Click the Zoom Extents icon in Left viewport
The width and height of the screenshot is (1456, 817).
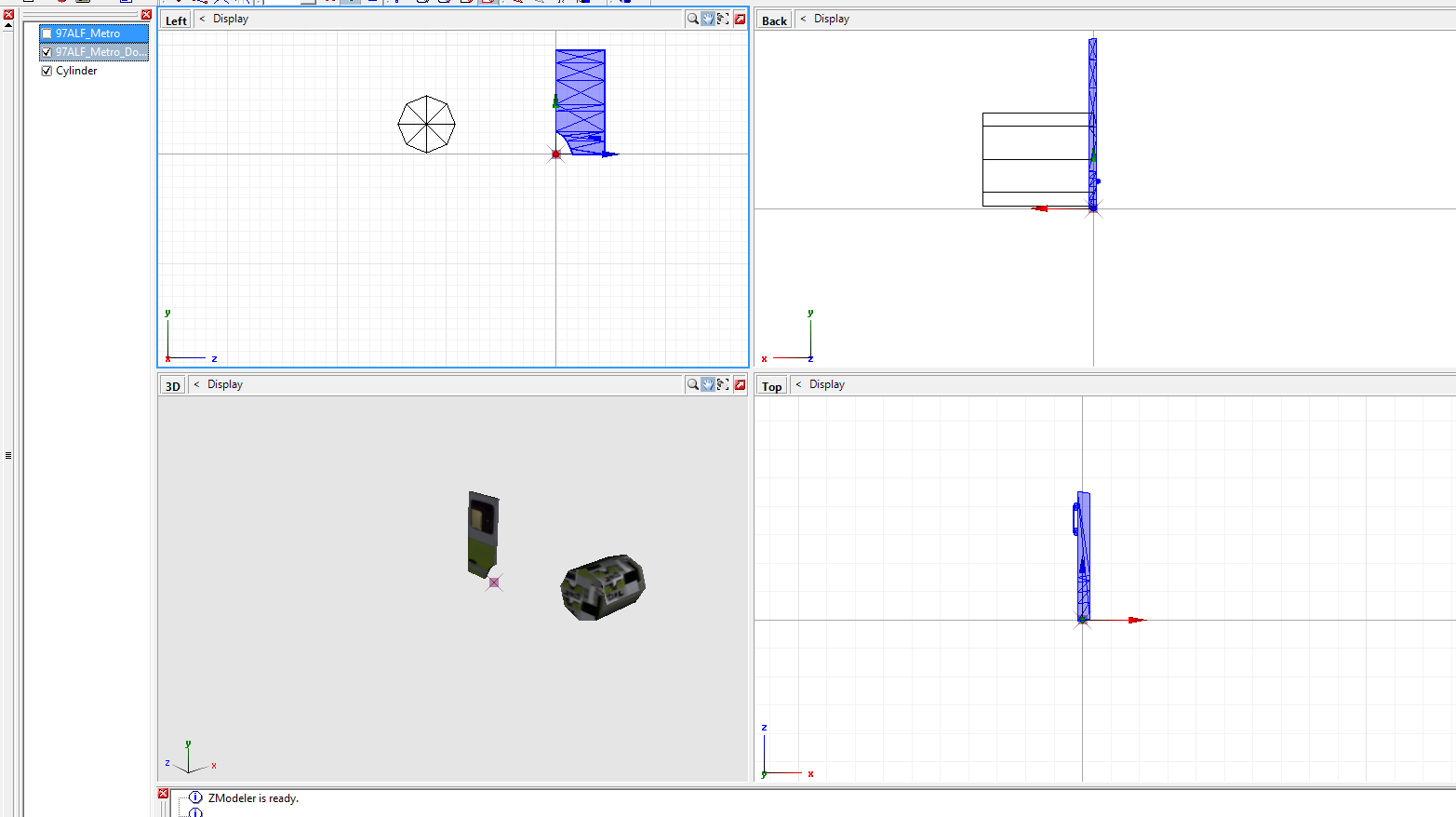[723, 18]
